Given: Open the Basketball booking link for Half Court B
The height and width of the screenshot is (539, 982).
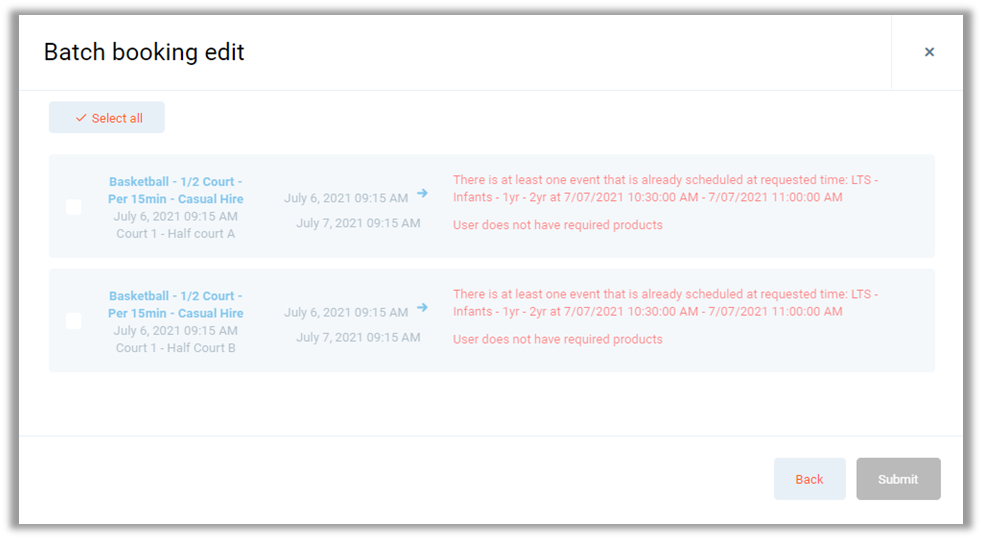Looking at the screenshot, I should click(x=176, y=304).
